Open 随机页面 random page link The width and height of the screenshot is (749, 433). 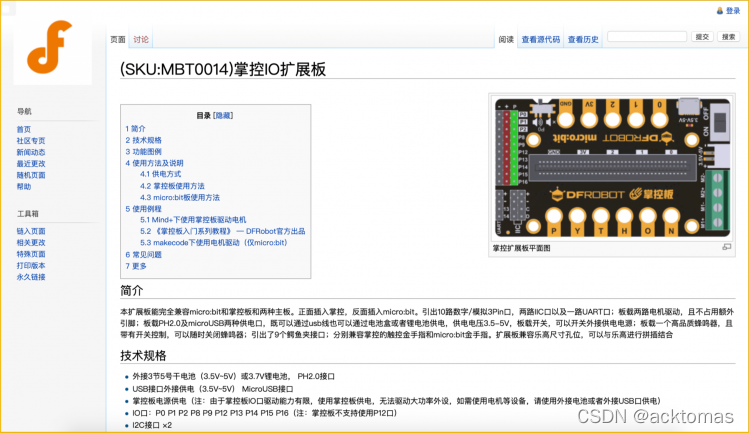(x=31, y=175)
